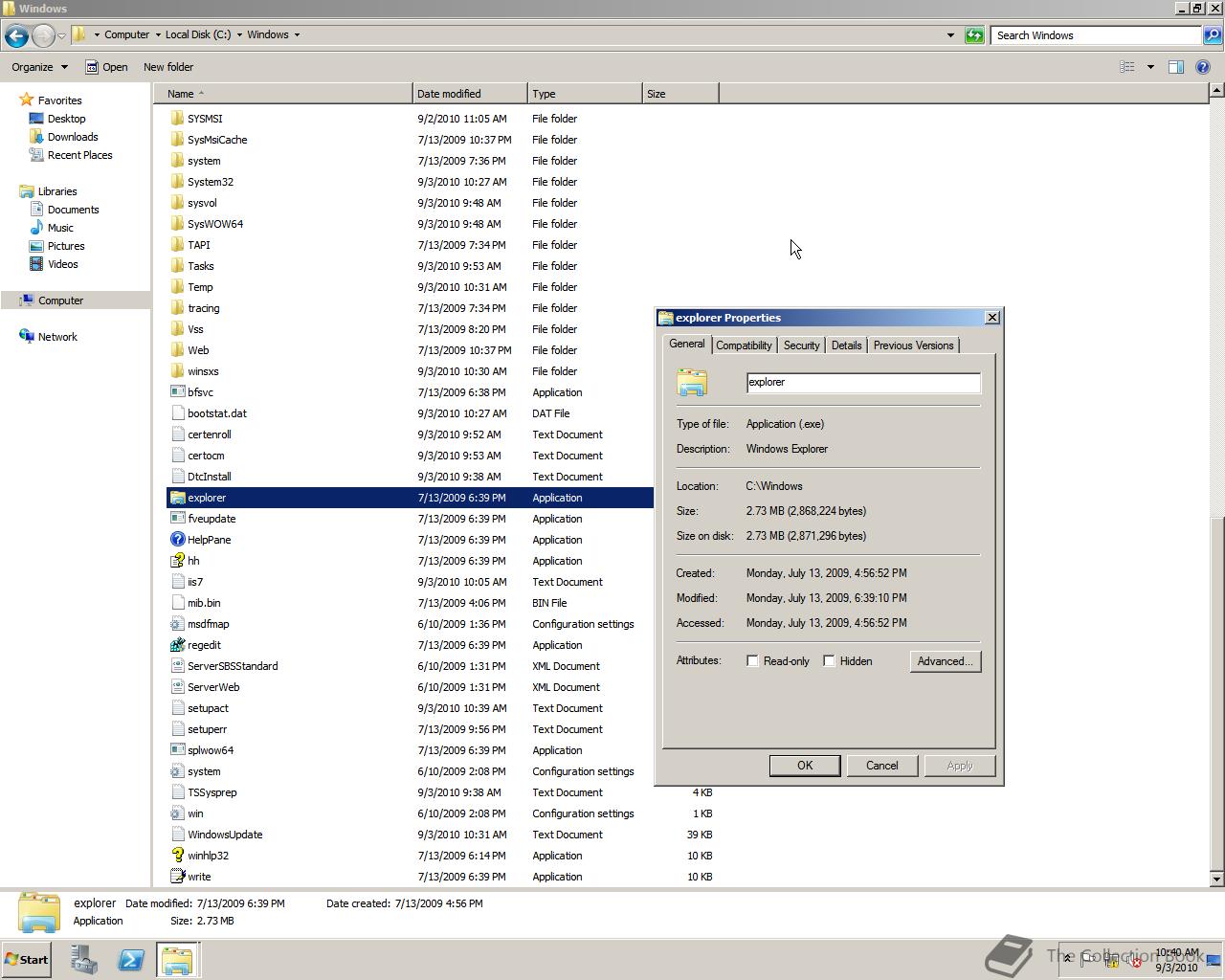Open Recent Places in Favorites

(x=79, y=155)
